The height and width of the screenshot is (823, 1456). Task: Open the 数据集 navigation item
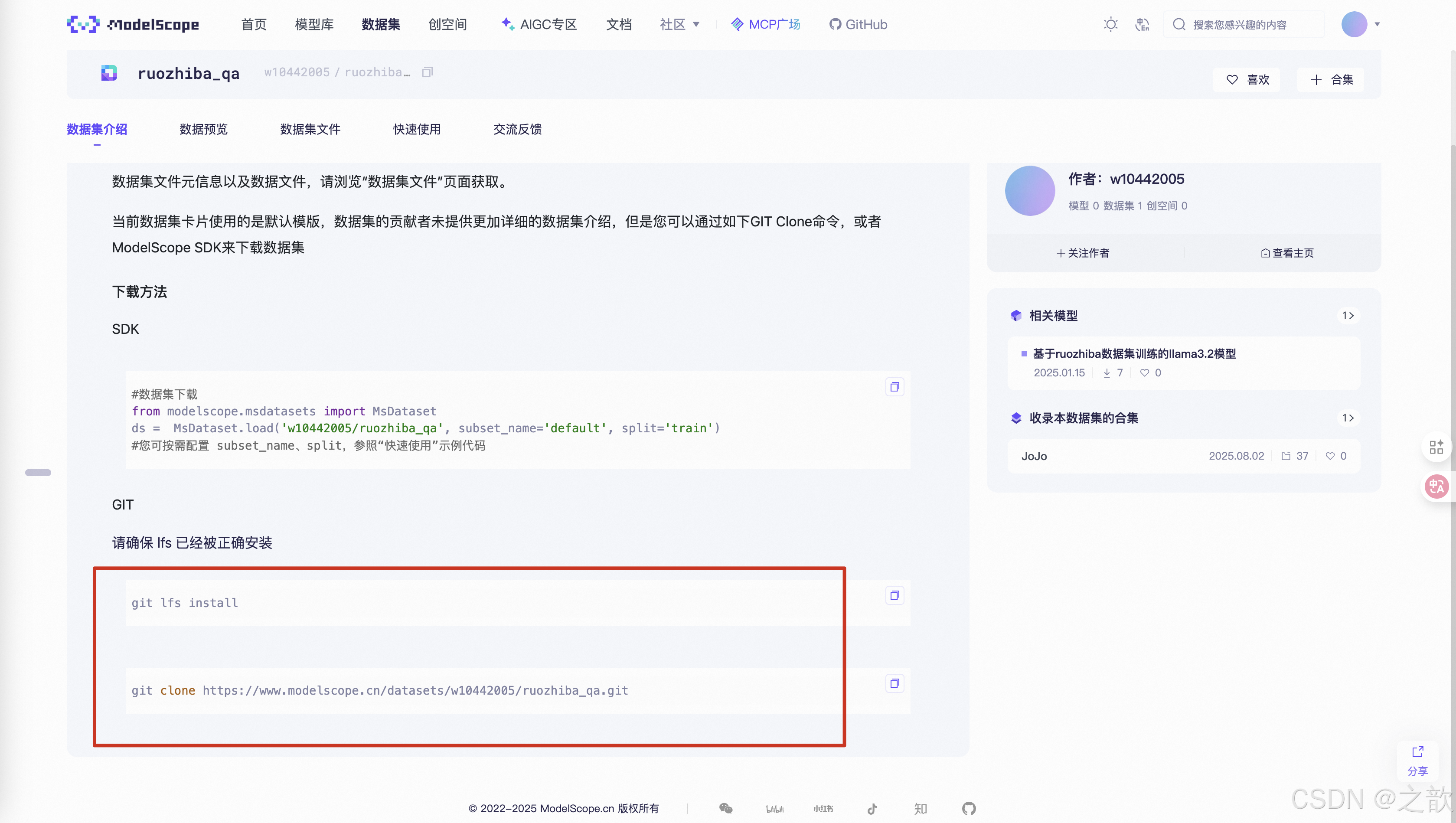click(381, 24)
